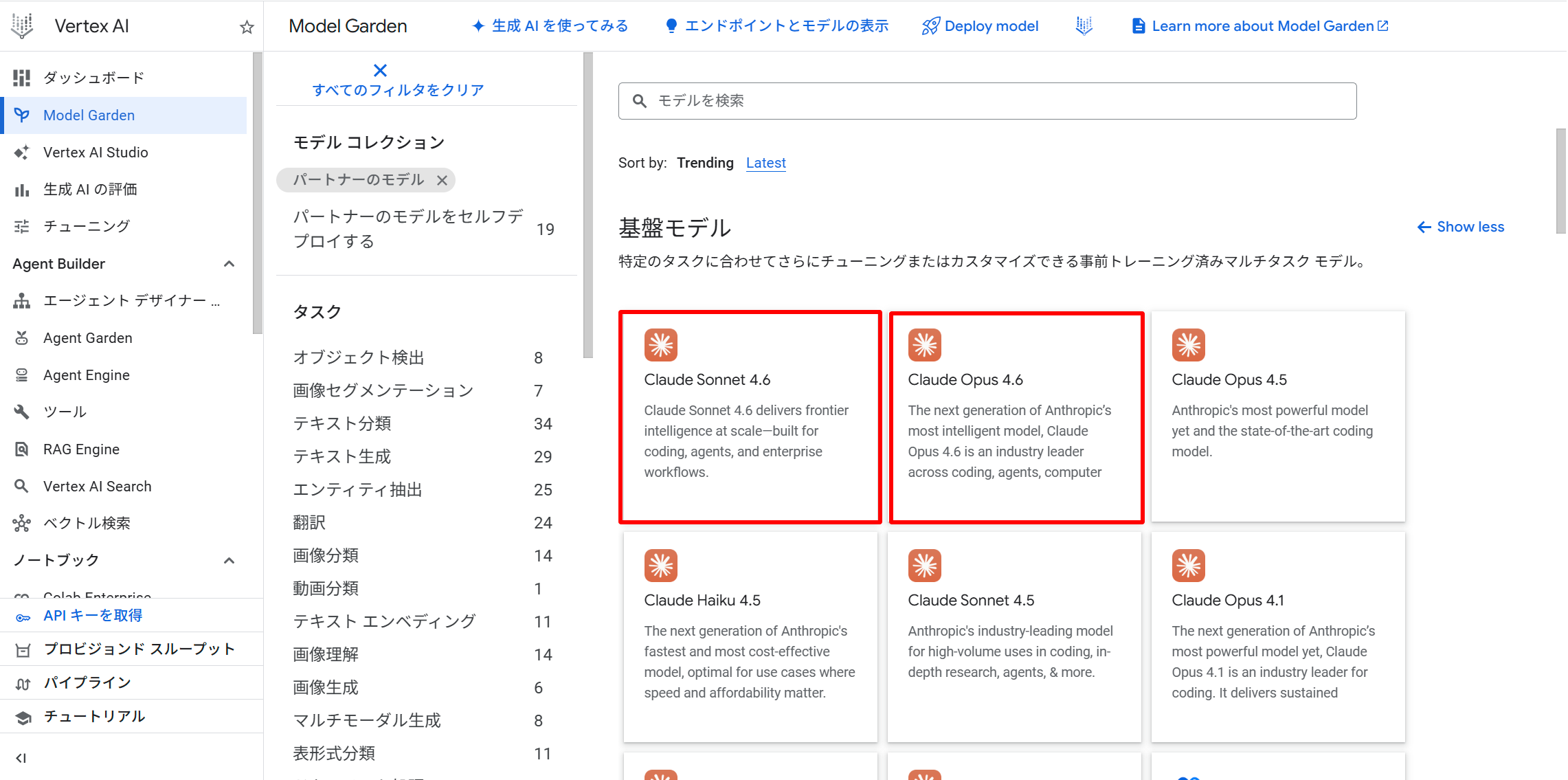Click the API キーを取得 link
This screenshot has width=1568, height=780.
tap(93, 615)
